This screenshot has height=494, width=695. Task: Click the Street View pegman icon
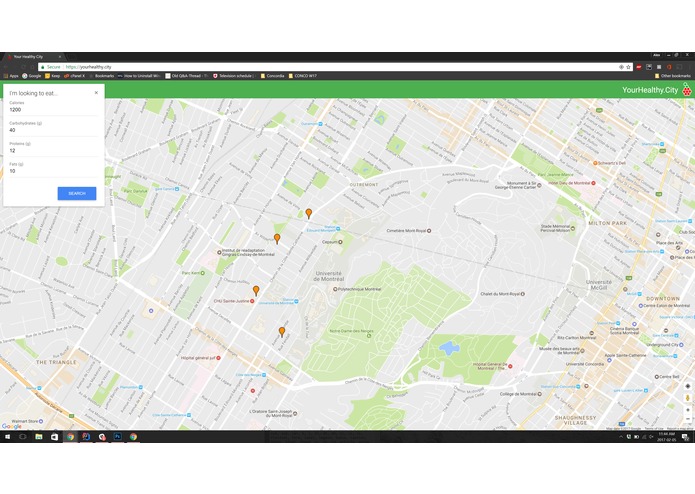[x=687, y=398]
